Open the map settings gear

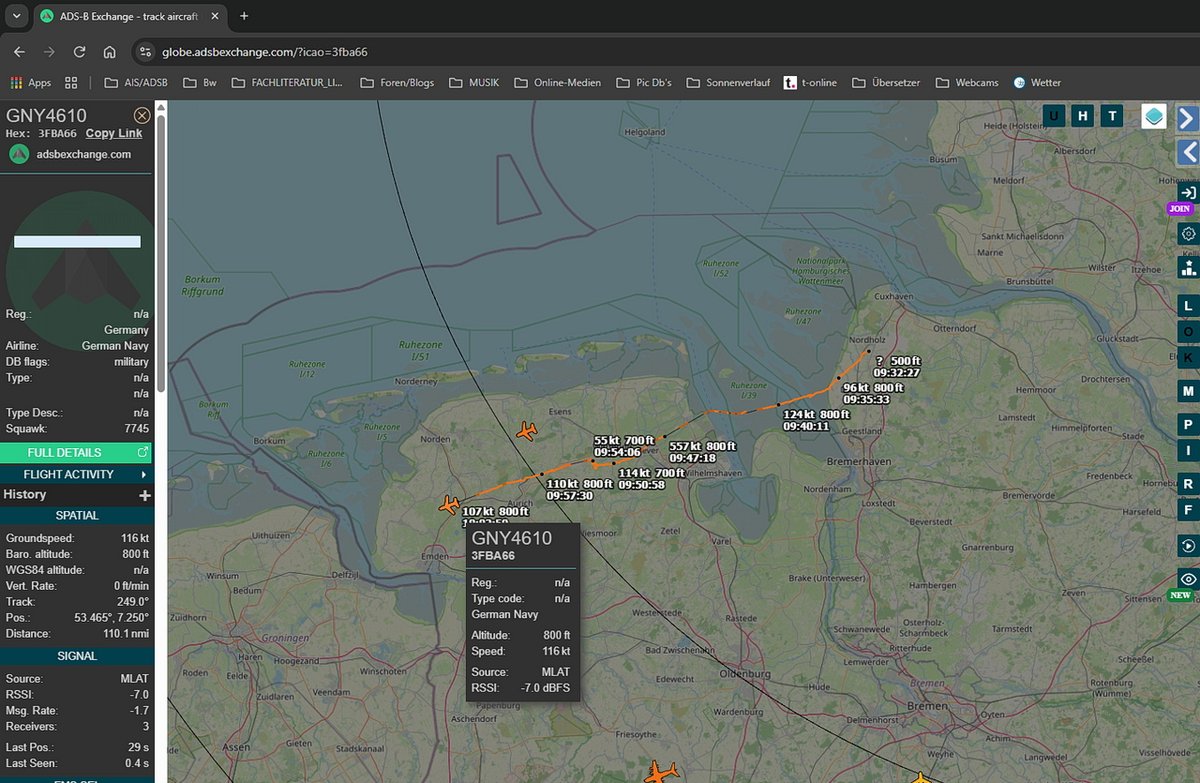click(x=1188, y=233)
